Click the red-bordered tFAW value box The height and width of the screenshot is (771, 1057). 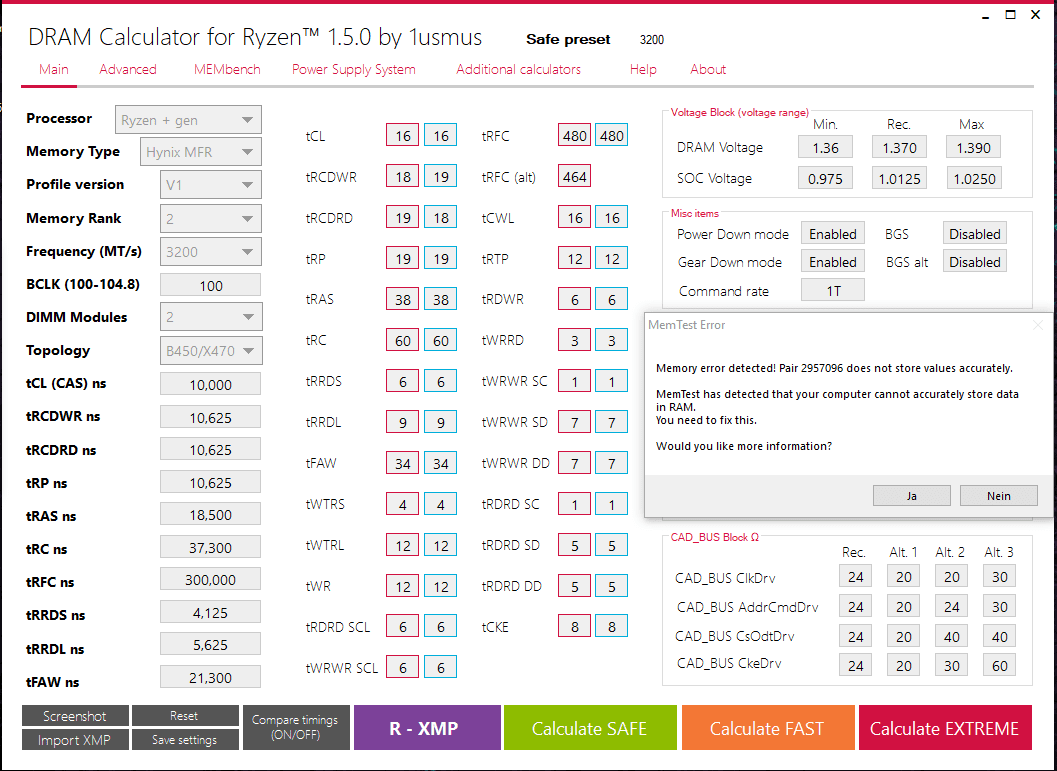(x=402, y=463)
